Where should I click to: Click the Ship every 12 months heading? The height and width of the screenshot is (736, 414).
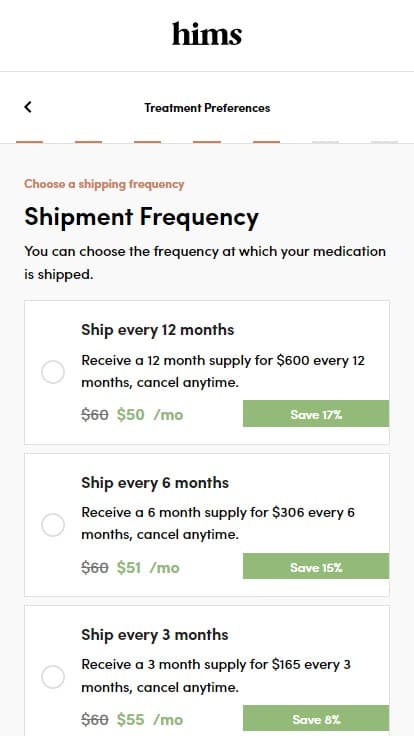tap(157, 330)
